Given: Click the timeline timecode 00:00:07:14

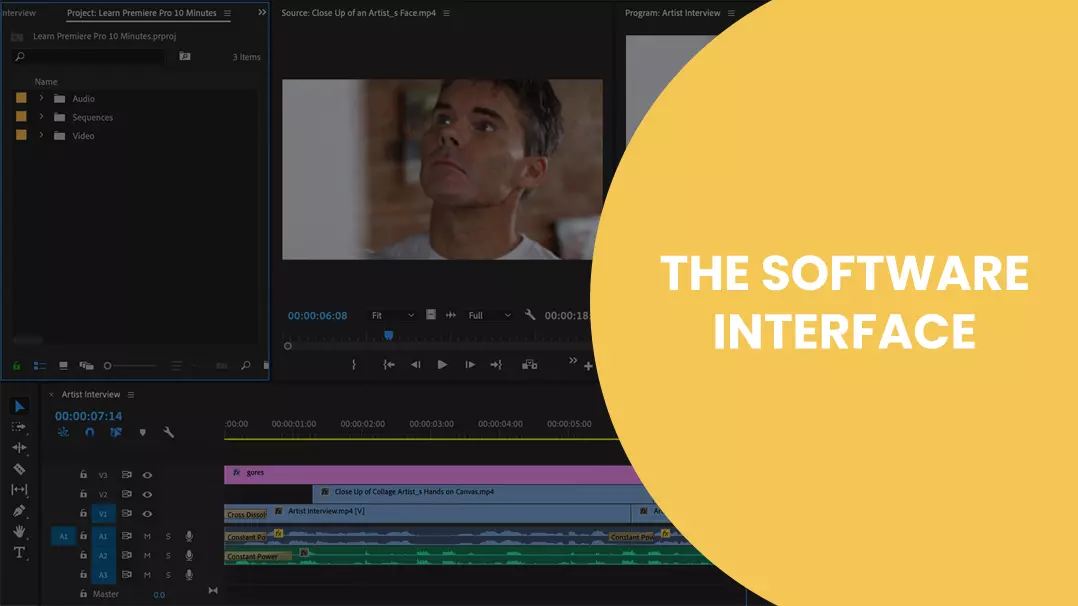Looking at the screenshot, I should [x=89, y=415].
